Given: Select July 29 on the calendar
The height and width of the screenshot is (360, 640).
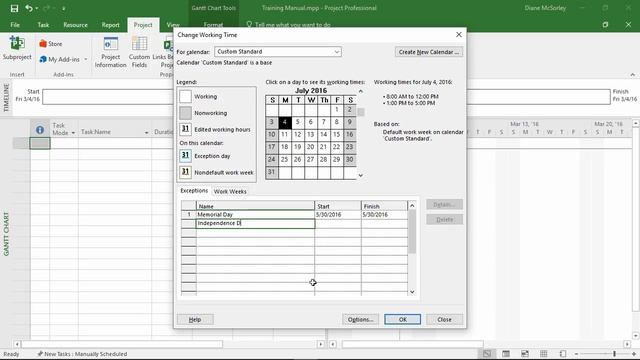Looking at the screenshot, I should pos(337,160).
